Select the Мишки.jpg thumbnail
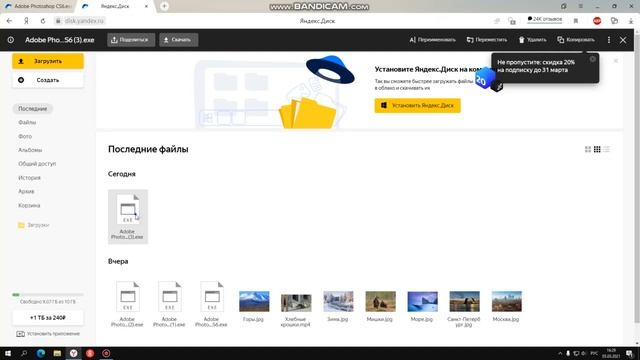Screen dimensions: 640x360 (380, 302)
